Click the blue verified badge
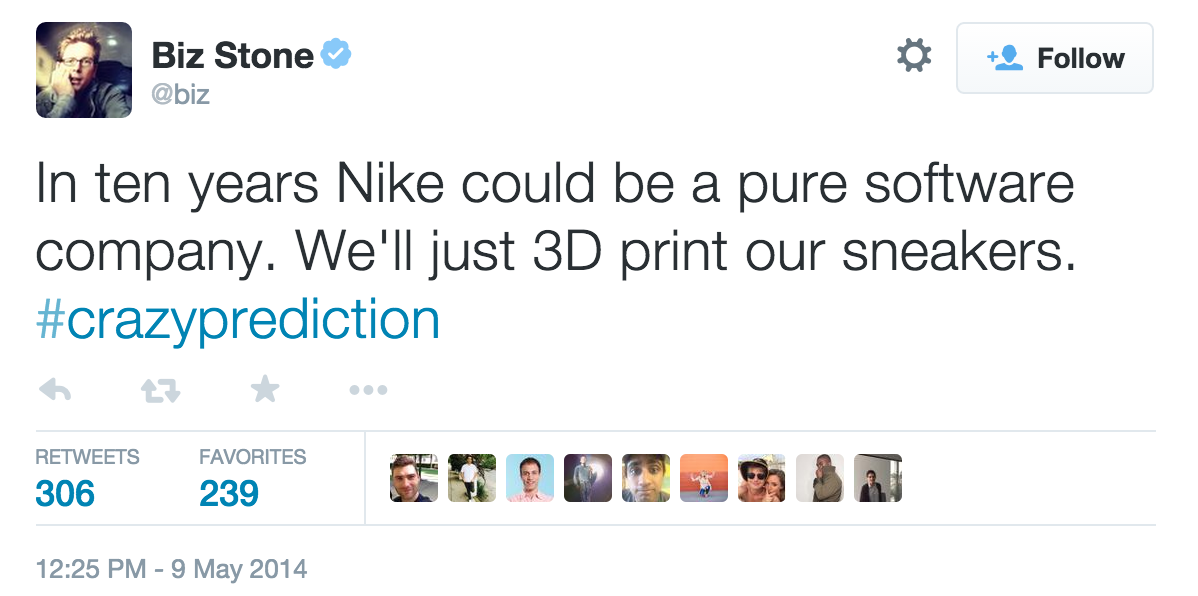Screen dimensions: 1198x596 [x=335, y=54]
